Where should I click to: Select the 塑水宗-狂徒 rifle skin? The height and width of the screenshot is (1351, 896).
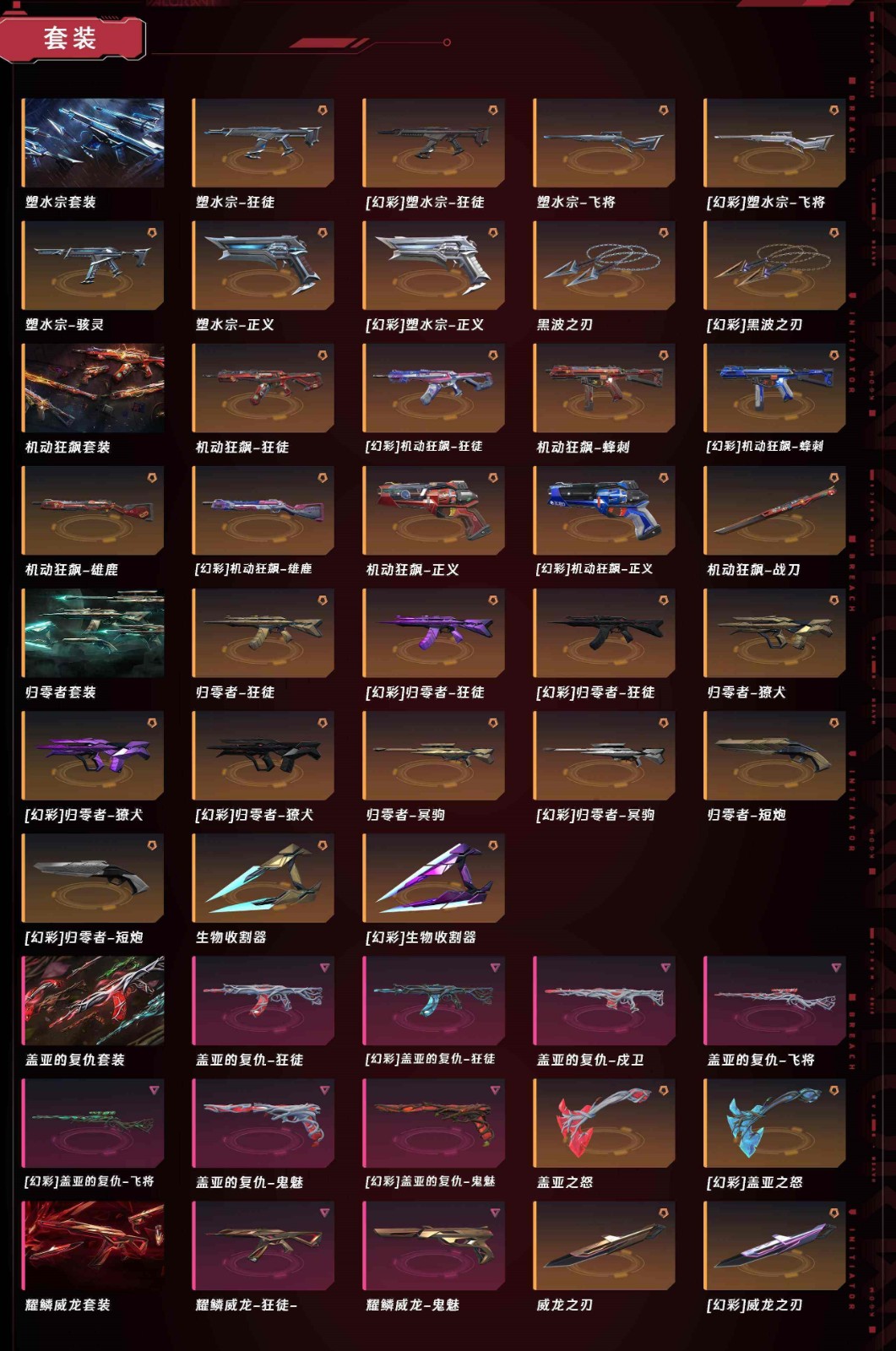[x=263, y=143]
